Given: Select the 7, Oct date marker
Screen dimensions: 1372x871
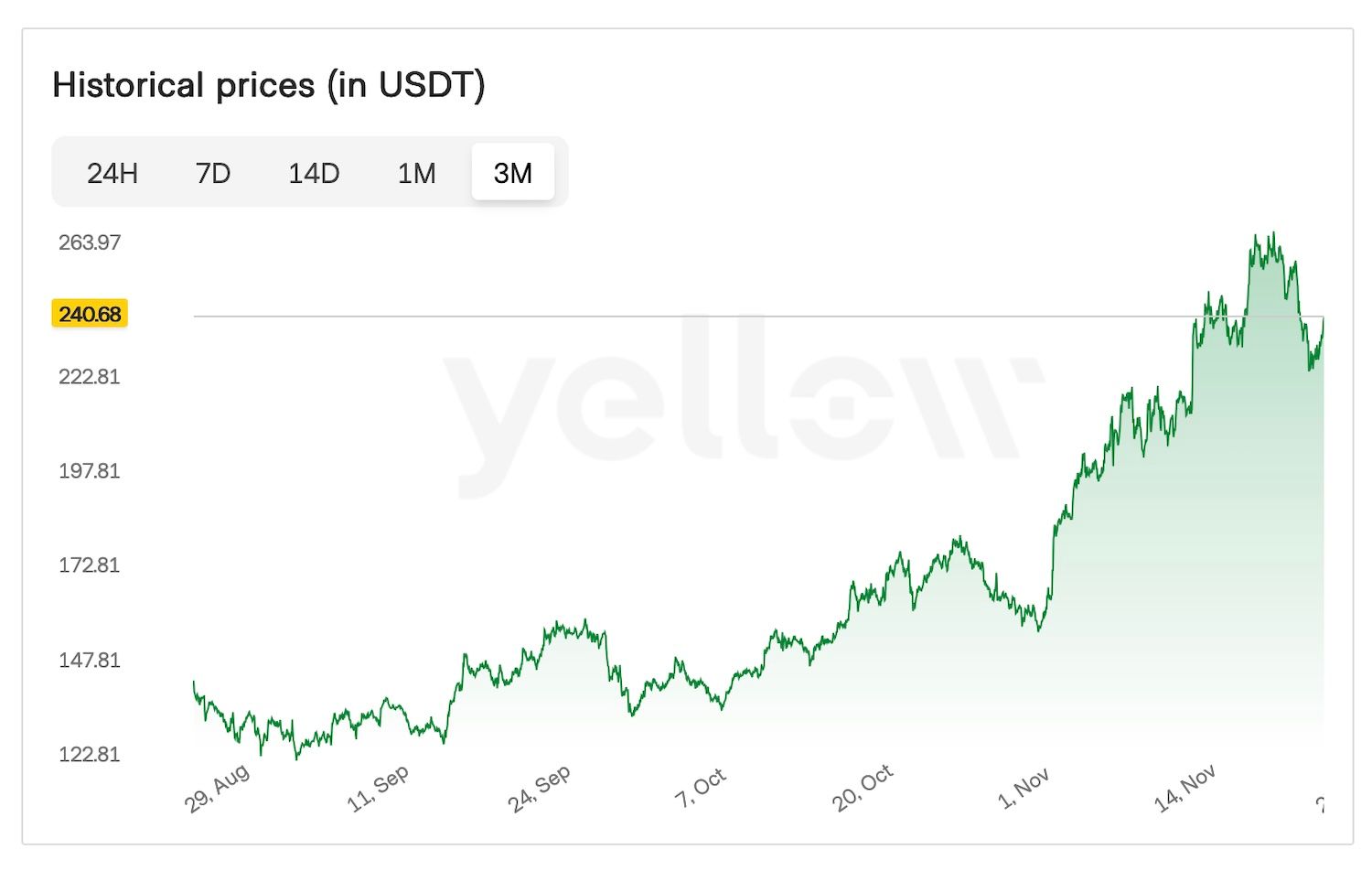Looking at the screenshot, I should click(701, 788).
